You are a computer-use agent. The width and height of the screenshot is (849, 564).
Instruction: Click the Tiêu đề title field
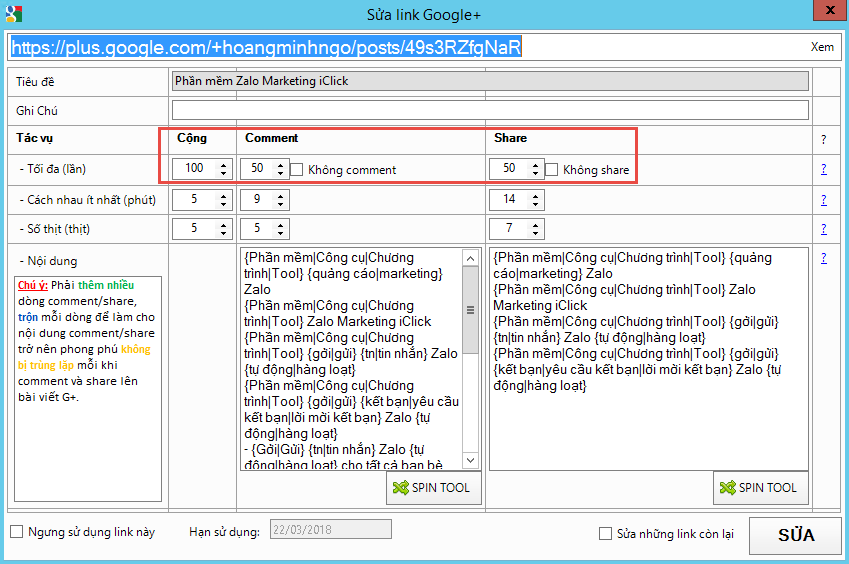coord(490,81)
